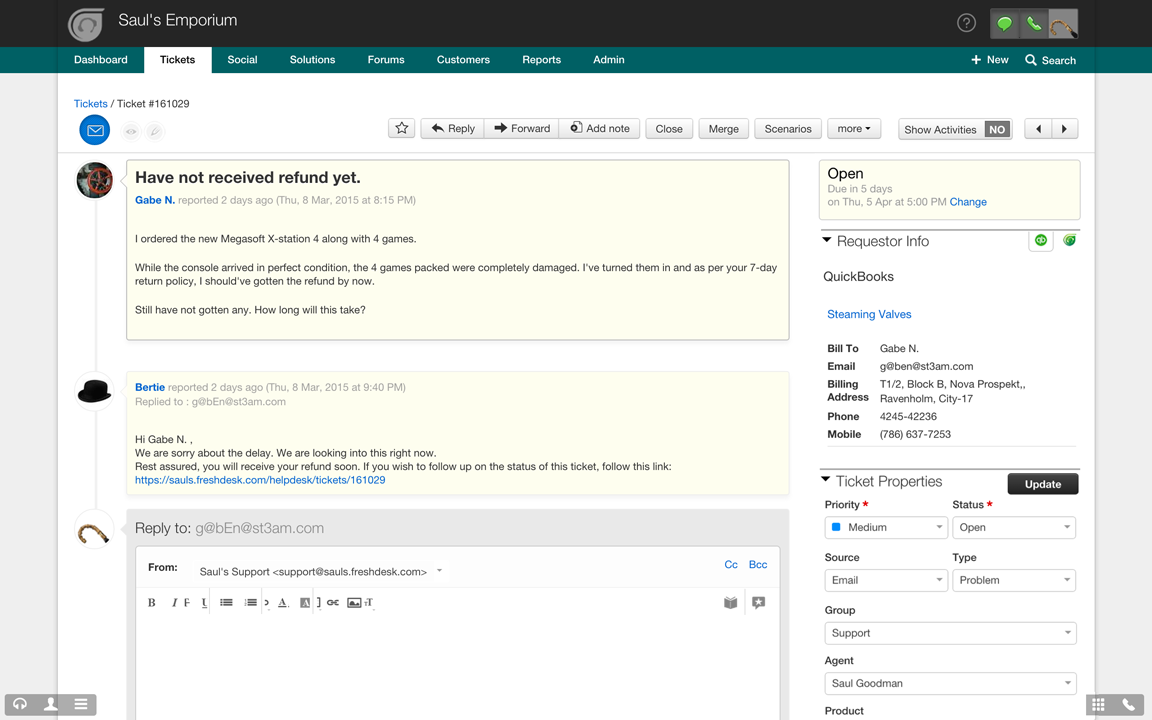This screenshot has height=720, width=1152.
Task: Open the Agent dropdown showing Saul Goodman
Action: (x=950, y=684)
